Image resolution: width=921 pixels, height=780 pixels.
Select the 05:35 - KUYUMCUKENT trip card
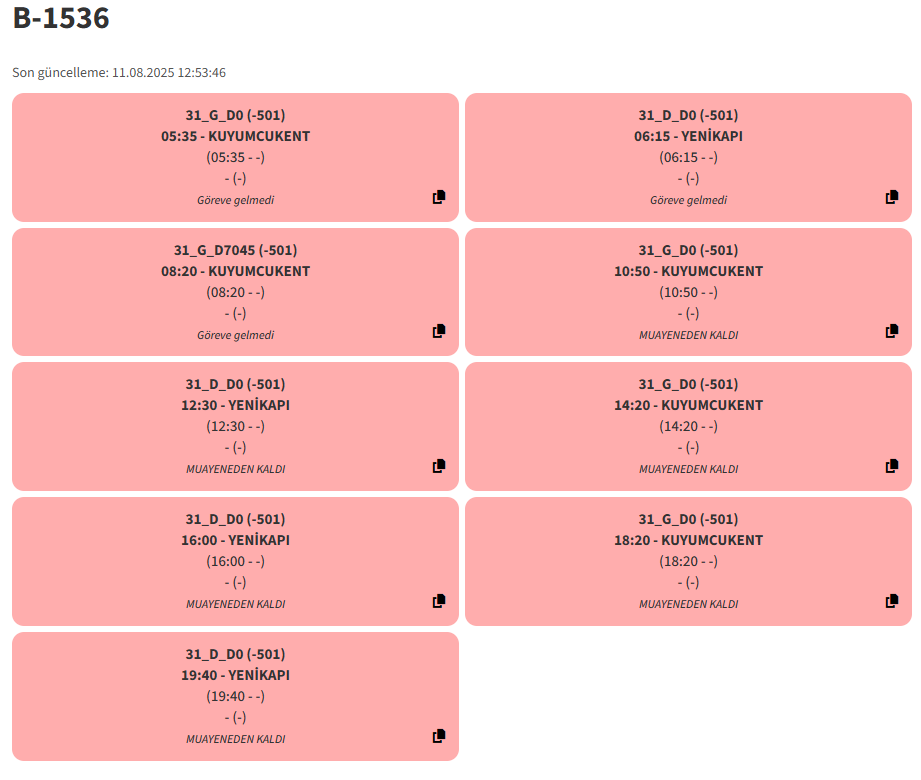pos(235,157)
